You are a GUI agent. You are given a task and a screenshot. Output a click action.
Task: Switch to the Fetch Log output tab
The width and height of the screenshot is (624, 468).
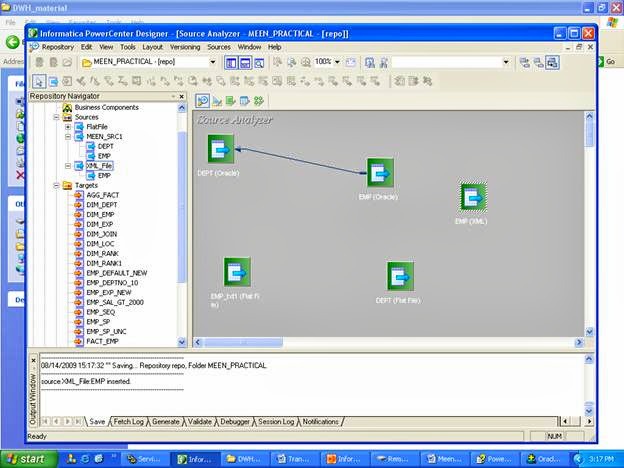tap(129, 421)
